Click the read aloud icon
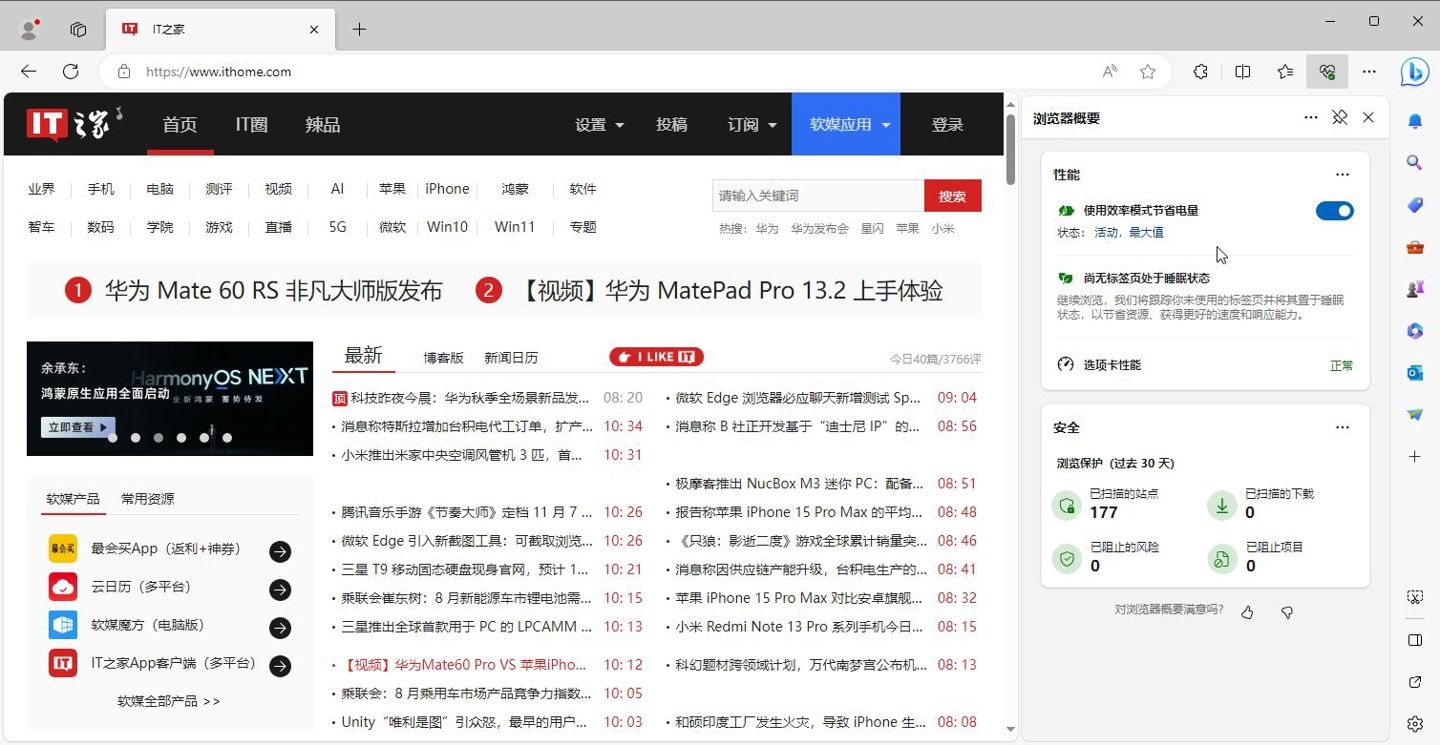The height and width of the screenshot is (745, 1440). click(x=1110, y=71)
